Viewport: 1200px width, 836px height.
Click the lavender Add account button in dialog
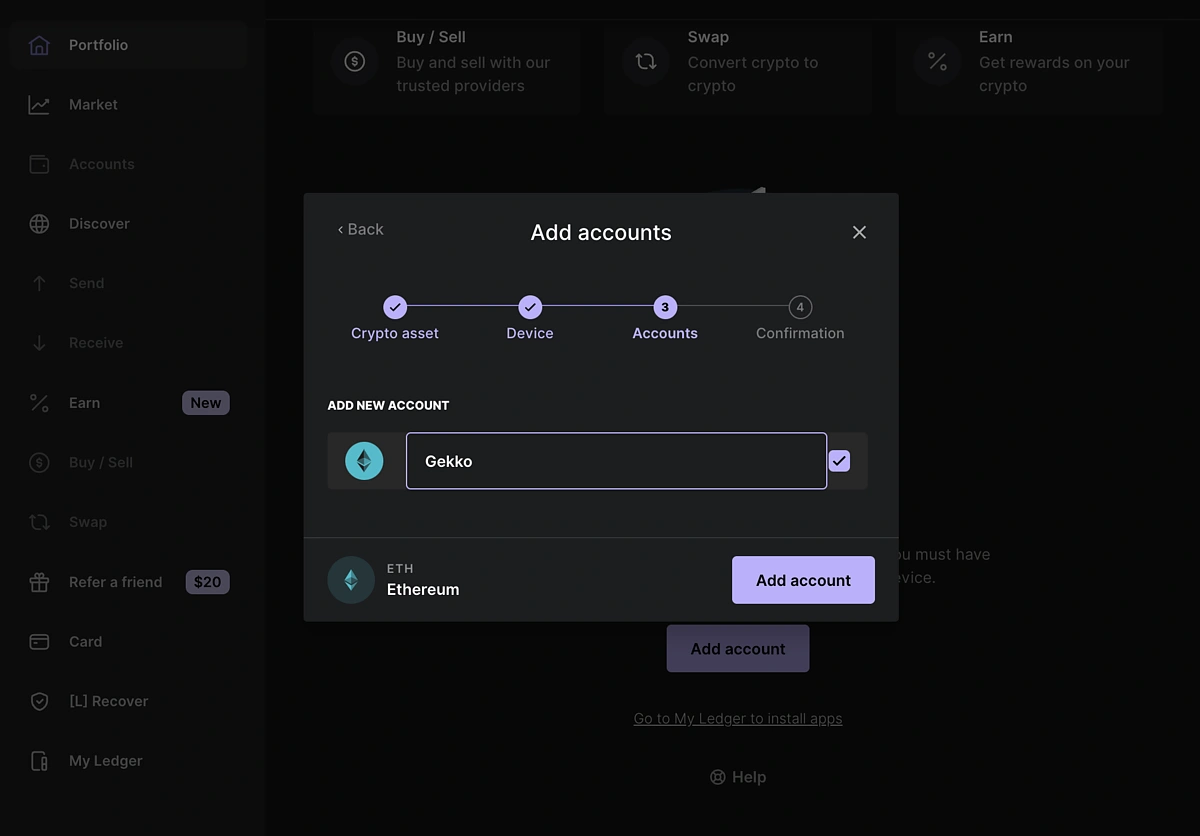click(803, 580)
